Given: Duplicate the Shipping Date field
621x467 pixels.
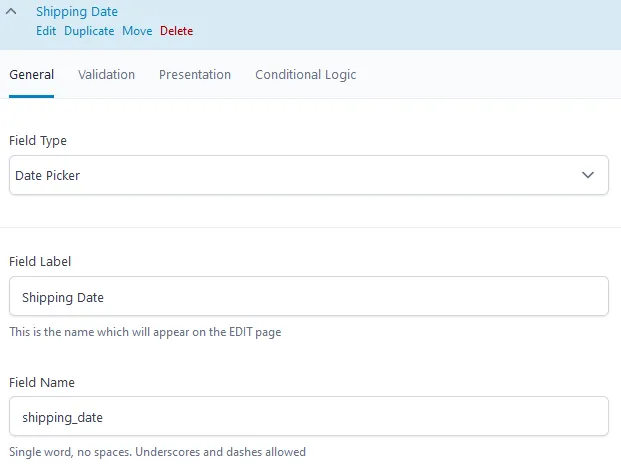Looking at the screenshot, I should pyautogui.click(x=89, y=31).
